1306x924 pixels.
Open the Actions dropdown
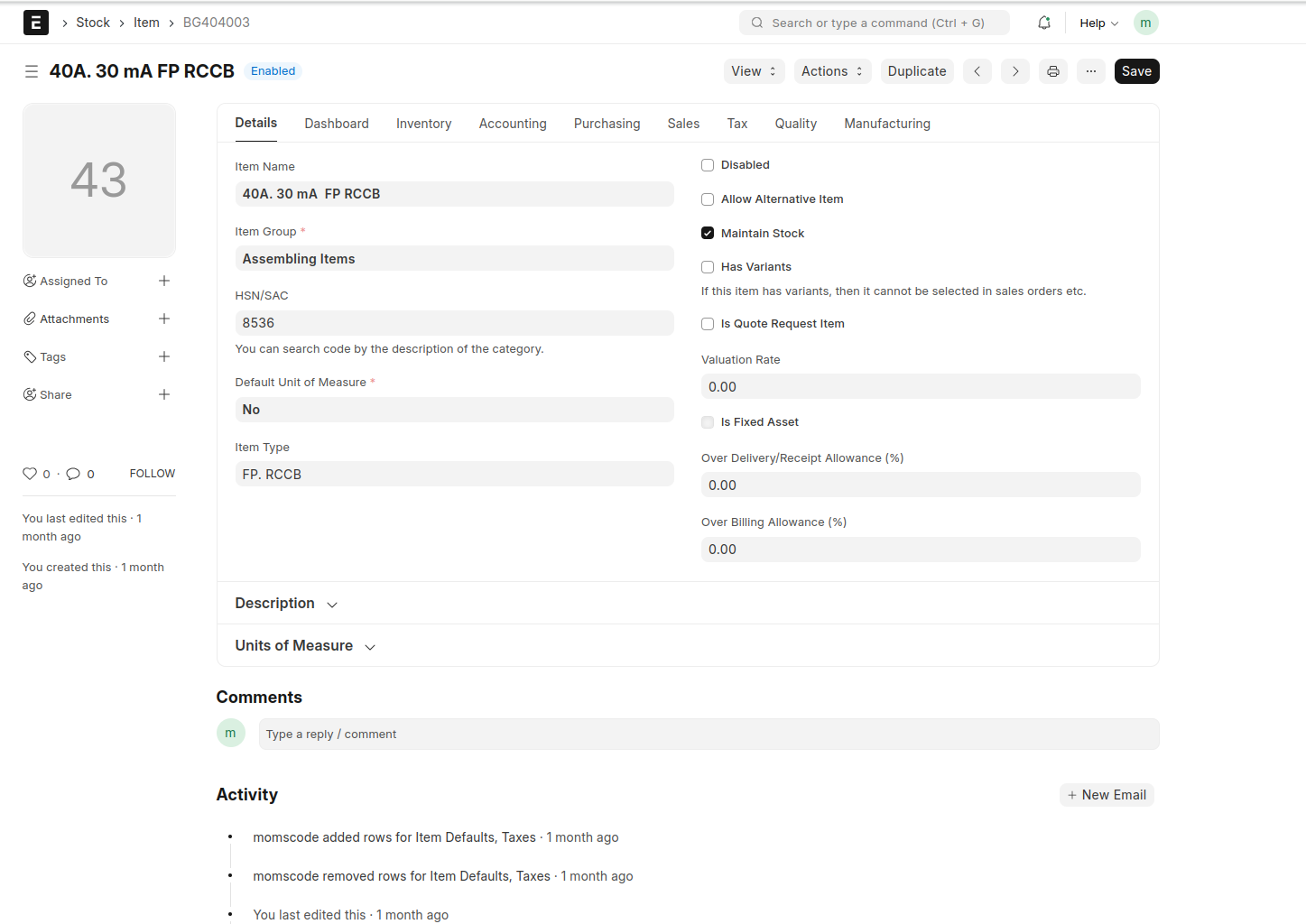pos(831,71)
